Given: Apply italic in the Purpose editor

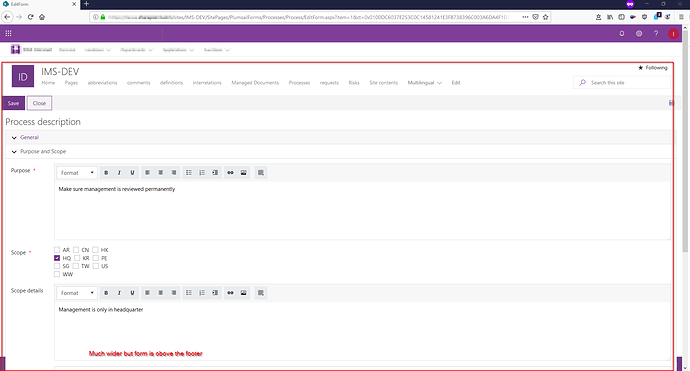Looking at the screenshot, I should 119,173.
